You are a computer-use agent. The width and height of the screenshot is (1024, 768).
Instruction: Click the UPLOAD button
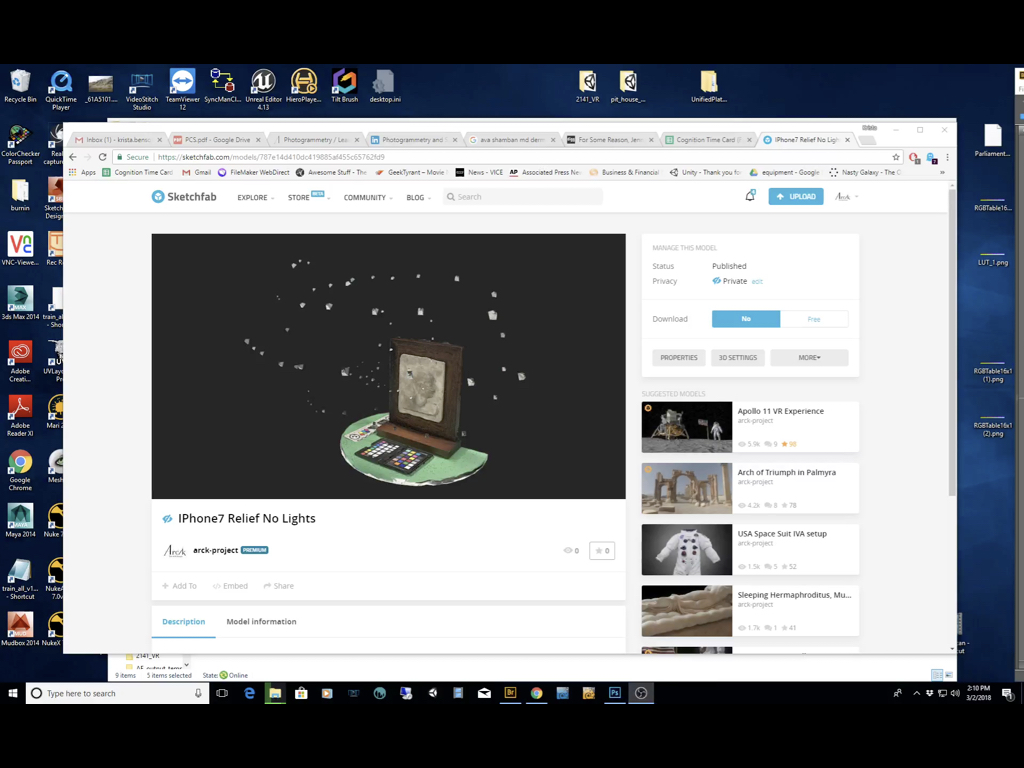click(796, 197)
